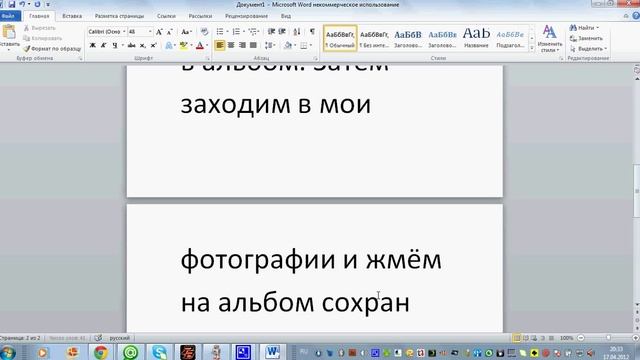Increase paragraph indent
This screenshot has height=360, width=640.
click(x=282, y=32)
